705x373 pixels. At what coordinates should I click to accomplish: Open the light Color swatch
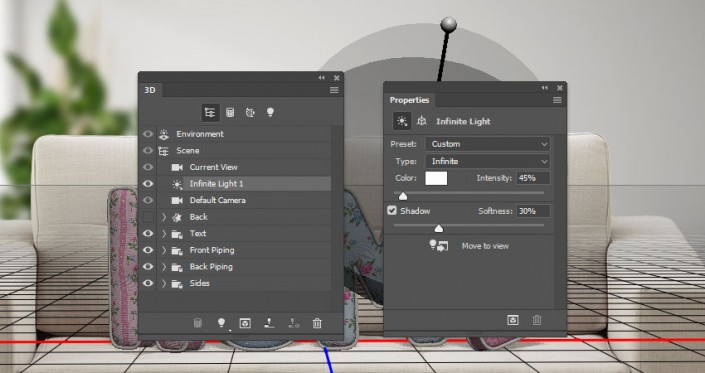pyautogui.click(x=436, y=178)
